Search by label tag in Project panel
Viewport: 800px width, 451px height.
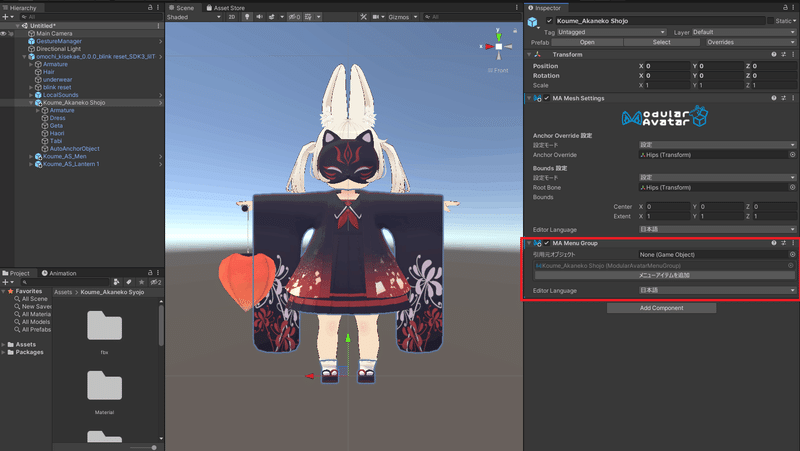click(x=129, y=282)
